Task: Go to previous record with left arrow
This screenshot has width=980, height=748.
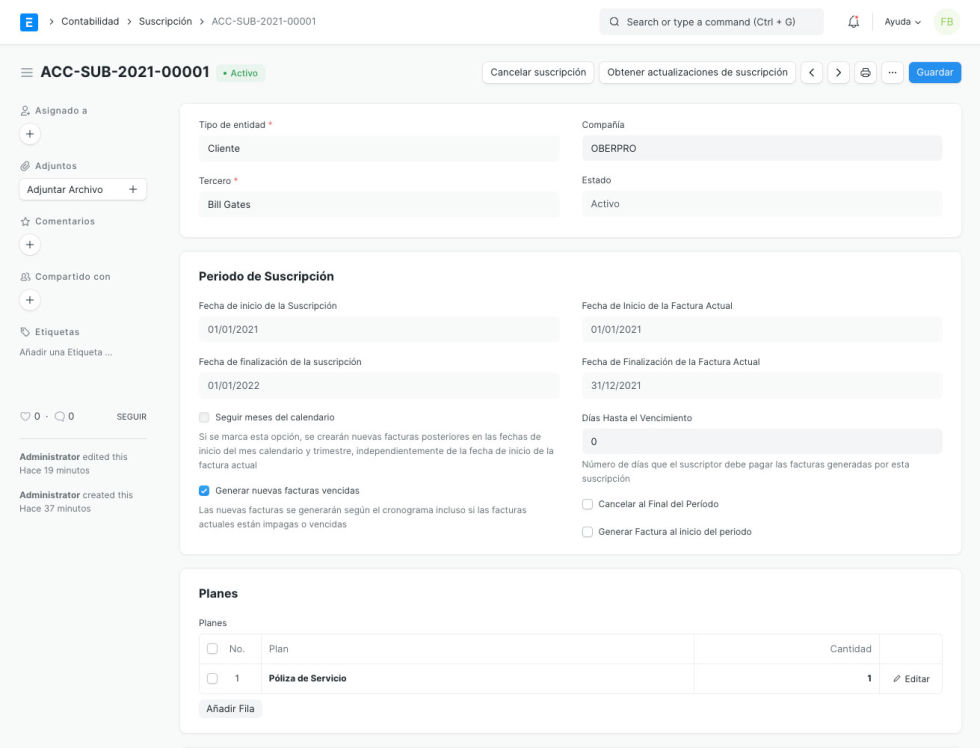Action: coord(812,73)
